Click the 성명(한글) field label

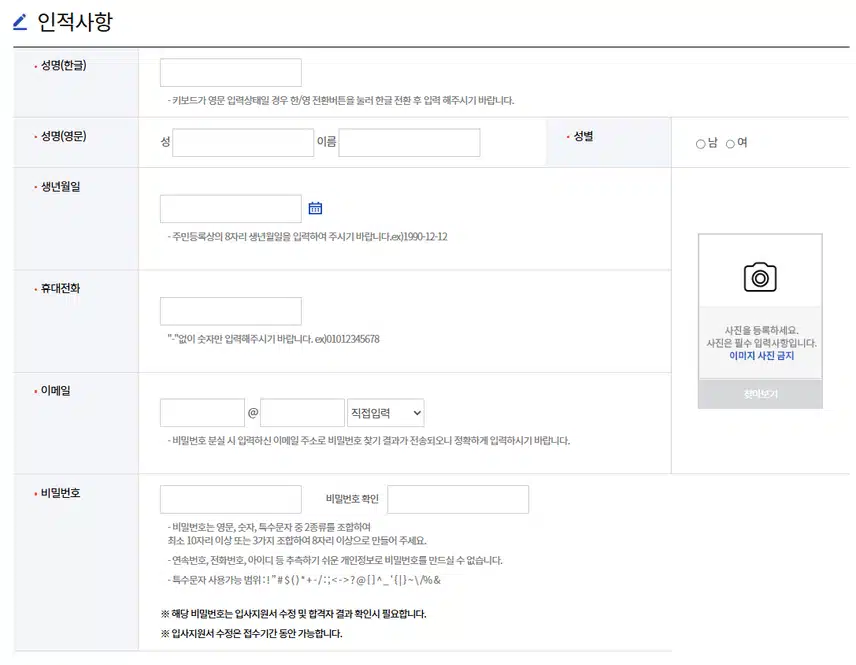click(x=63, y=66)
